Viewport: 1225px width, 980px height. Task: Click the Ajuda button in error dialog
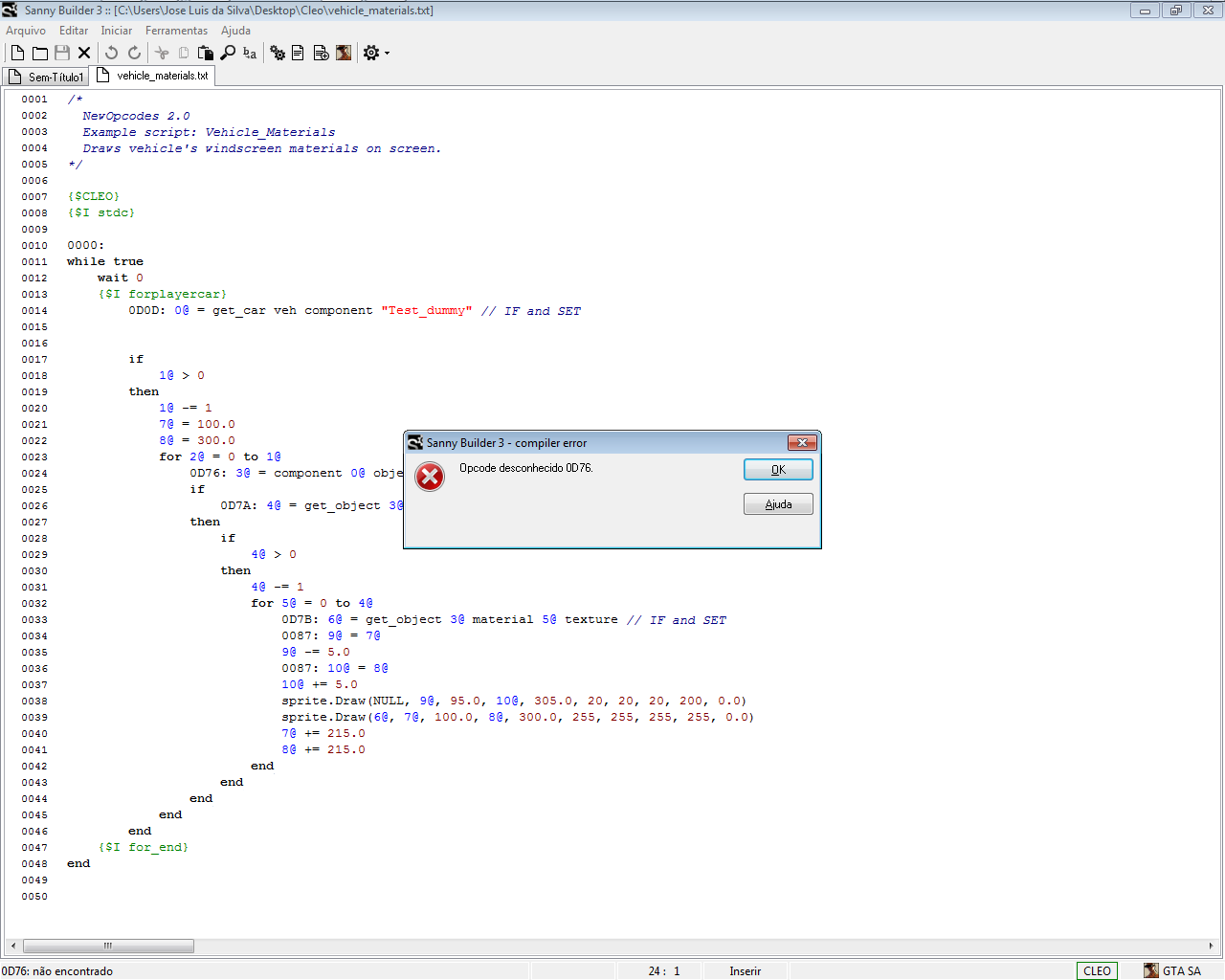pos(778,504)
